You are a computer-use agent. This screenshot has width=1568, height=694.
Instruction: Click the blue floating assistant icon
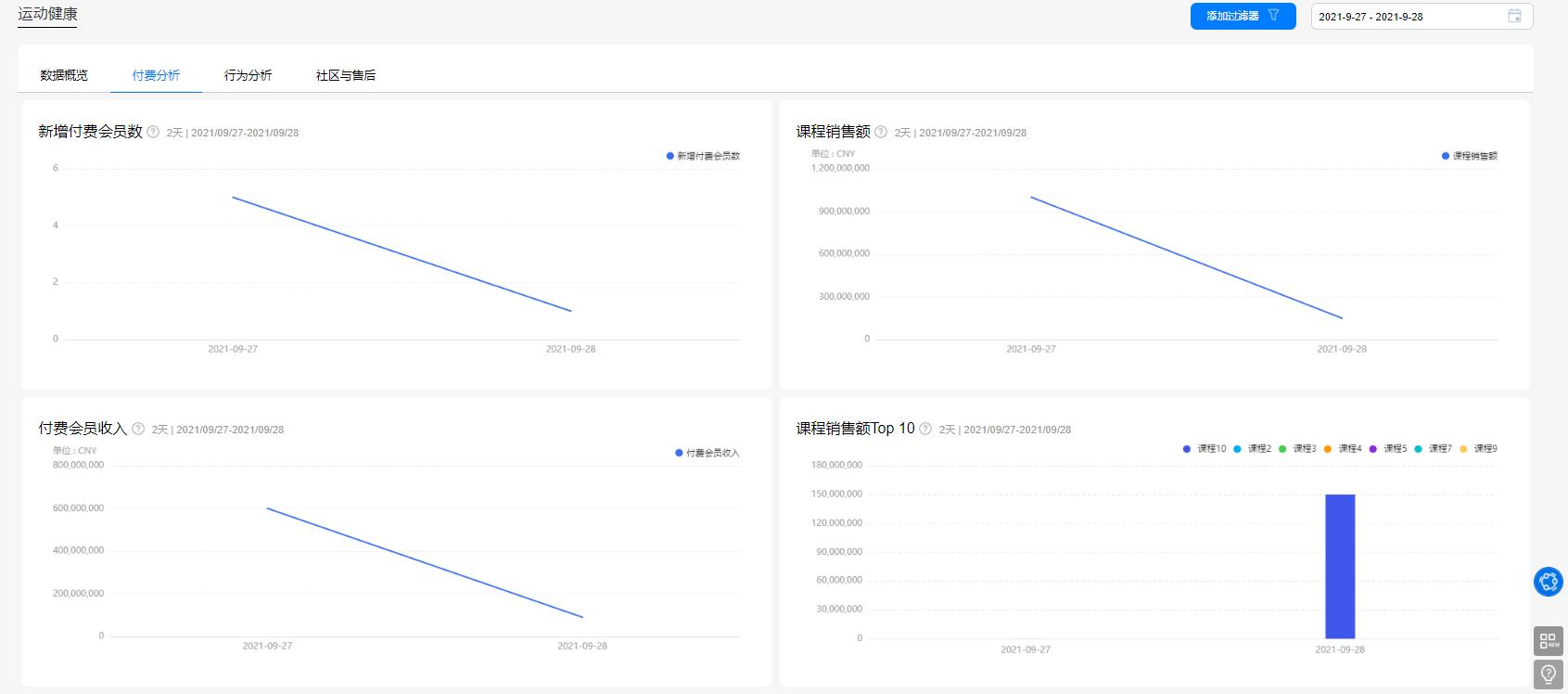[x=1549, y=582]
